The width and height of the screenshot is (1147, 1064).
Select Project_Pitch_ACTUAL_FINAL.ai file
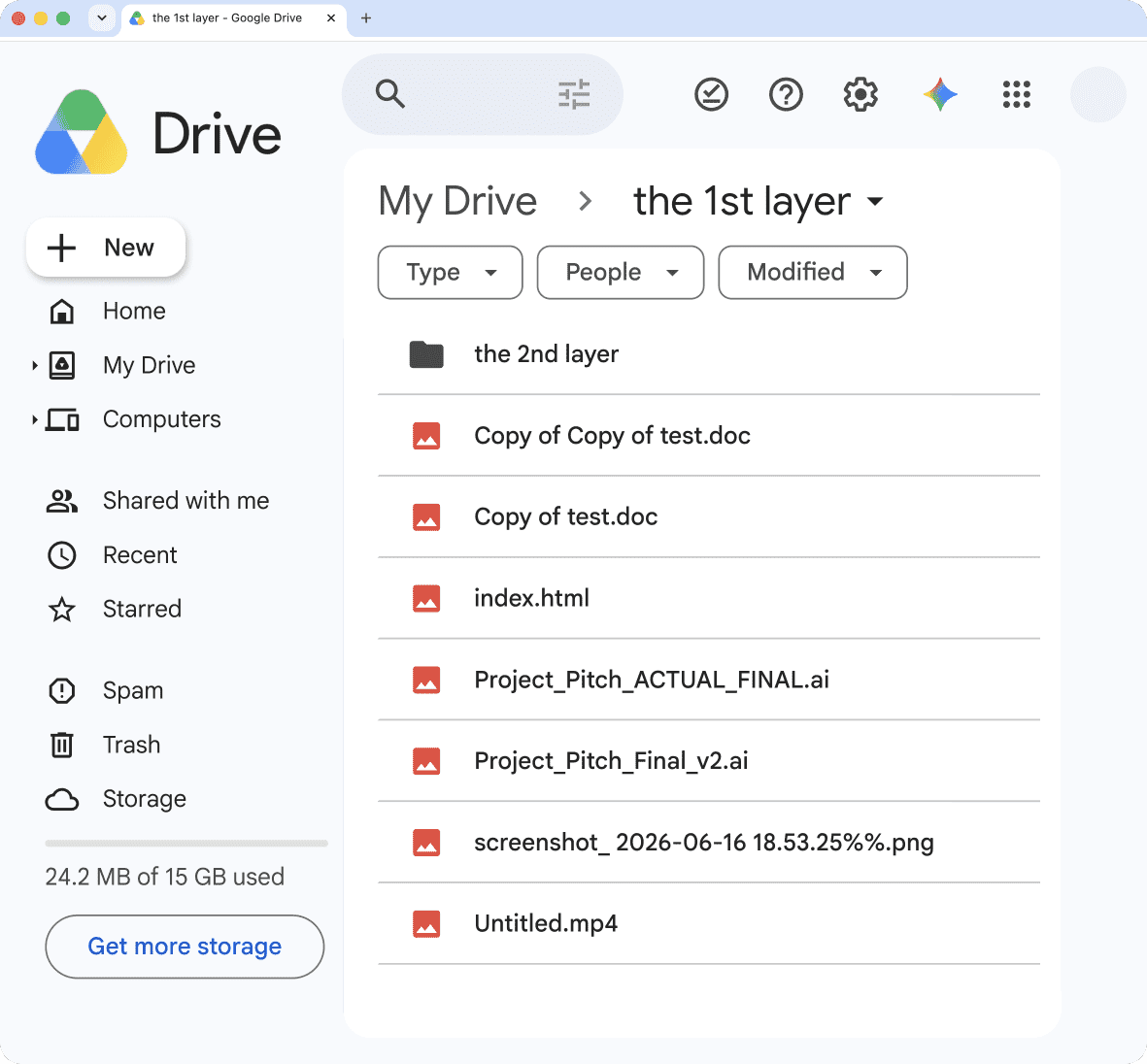pos(652,681)
